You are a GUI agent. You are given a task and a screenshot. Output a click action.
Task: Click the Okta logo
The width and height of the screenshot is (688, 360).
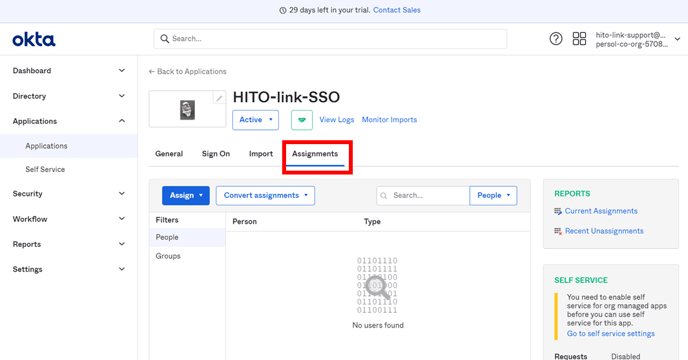[34, 40]
